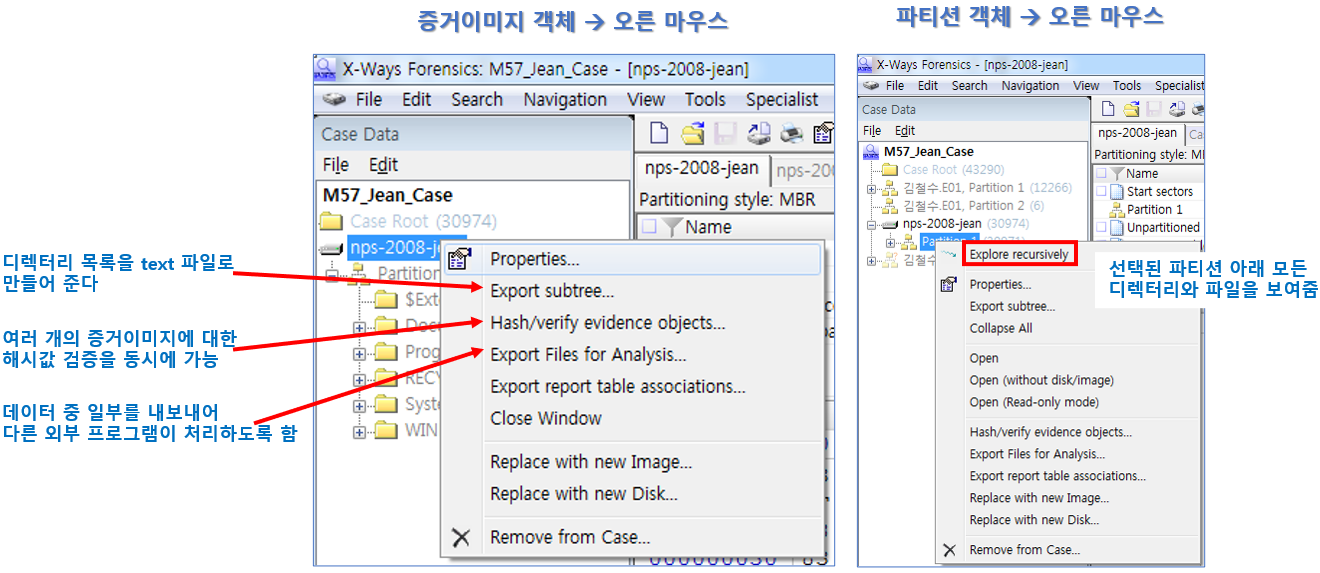Image resolution: width=1320 pixels, height=573 pixels.
Task: Choose Hash/verify evidence objects... in left menu
Action: [x=631, y=323]
